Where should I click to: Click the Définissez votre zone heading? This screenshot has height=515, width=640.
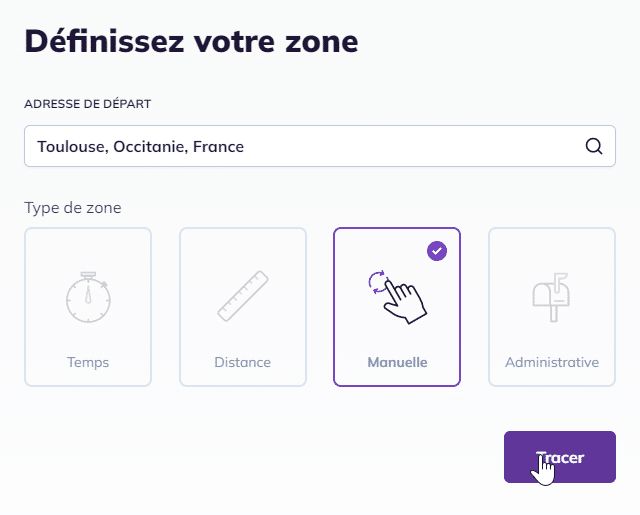click(x=191, y=41)
